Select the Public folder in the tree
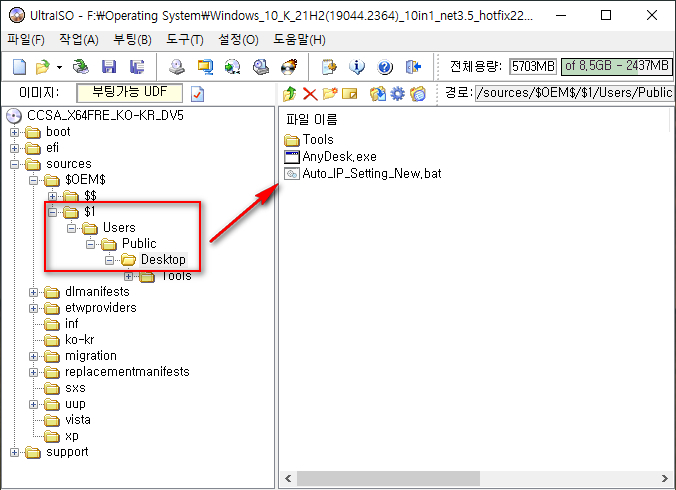 139,243
